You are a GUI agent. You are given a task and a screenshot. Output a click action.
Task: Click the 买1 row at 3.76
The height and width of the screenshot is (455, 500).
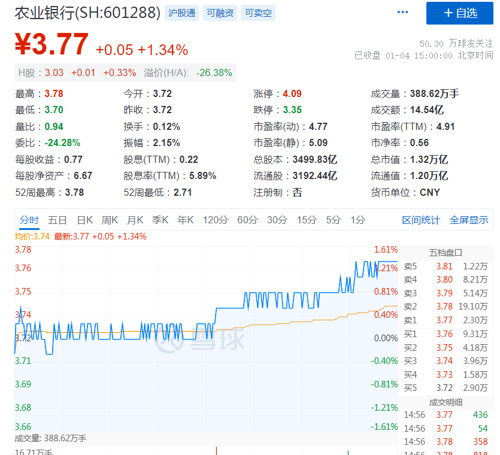(446, 334)
